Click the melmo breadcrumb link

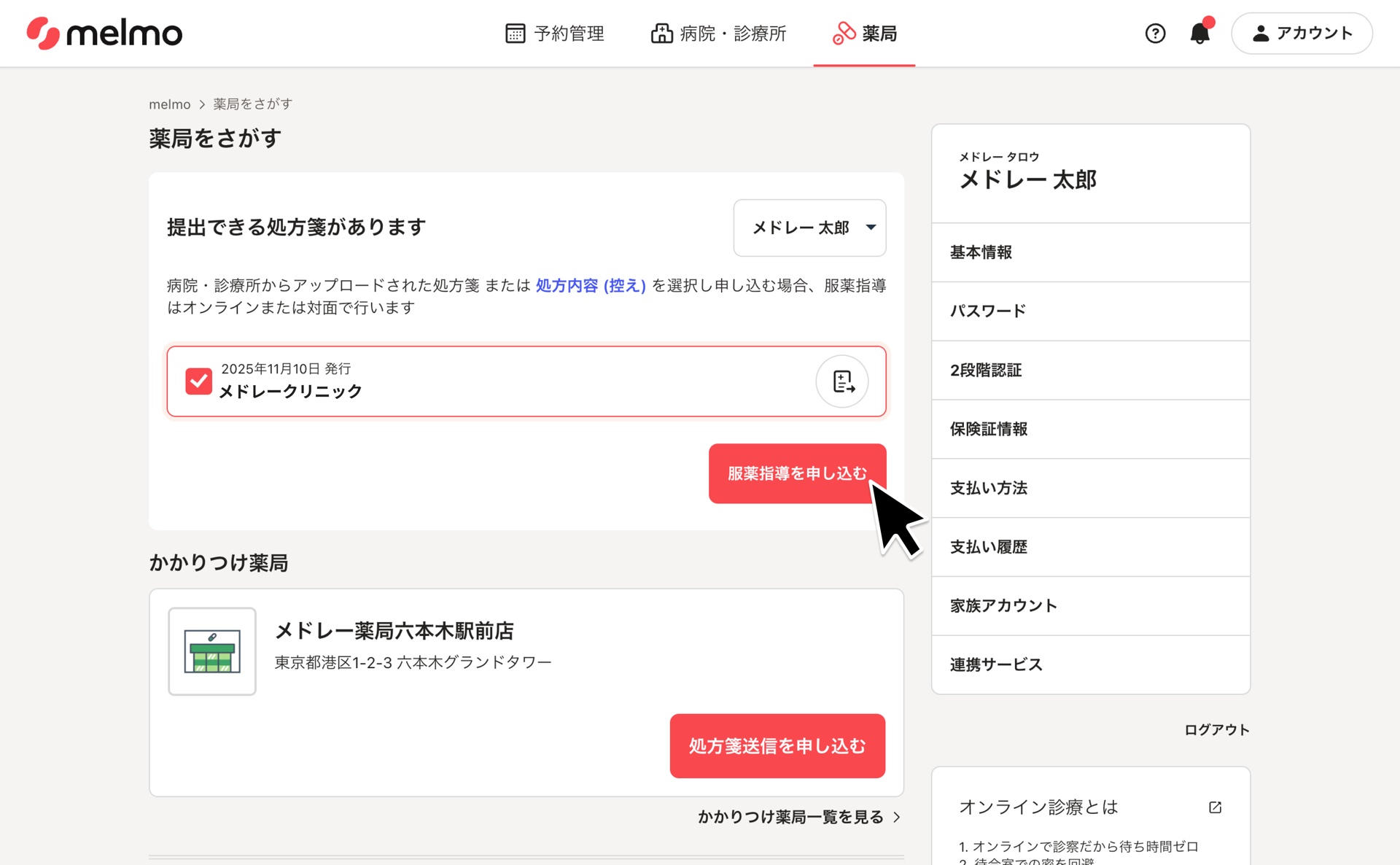click(x=169, y=104)
